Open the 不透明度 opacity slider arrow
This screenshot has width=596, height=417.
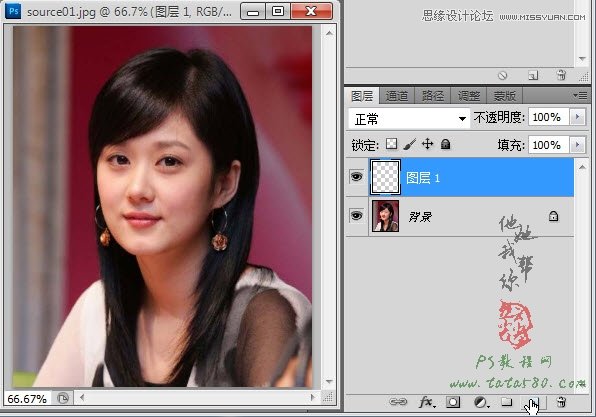coord(577,117)
